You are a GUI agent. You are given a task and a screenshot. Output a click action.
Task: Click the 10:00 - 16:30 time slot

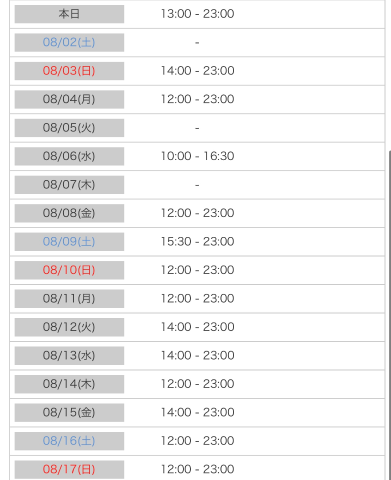pos(197,156)
